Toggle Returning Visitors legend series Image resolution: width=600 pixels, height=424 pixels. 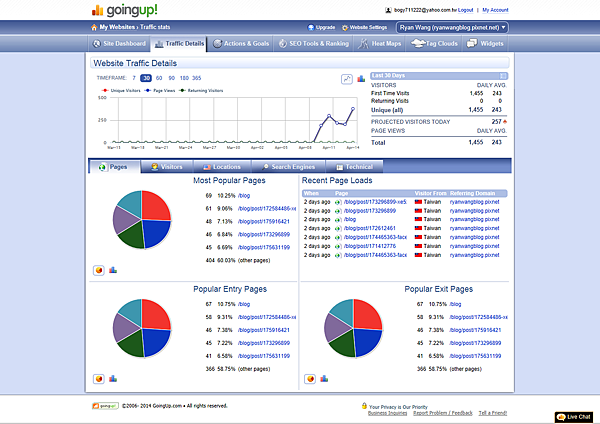pyautogui.click(x=201, y=91)
